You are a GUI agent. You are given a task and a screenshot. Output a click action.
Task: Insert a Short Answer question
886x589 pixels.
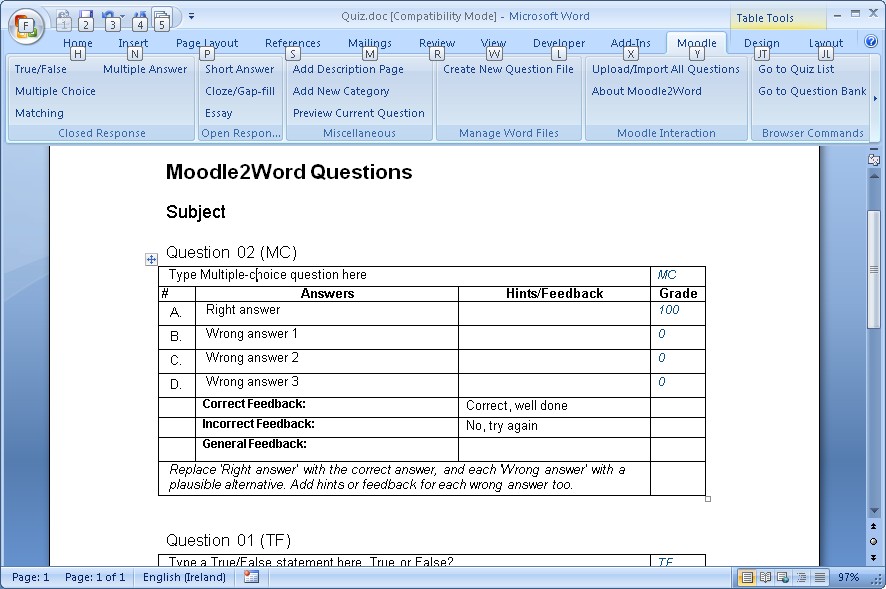(240, 69)
